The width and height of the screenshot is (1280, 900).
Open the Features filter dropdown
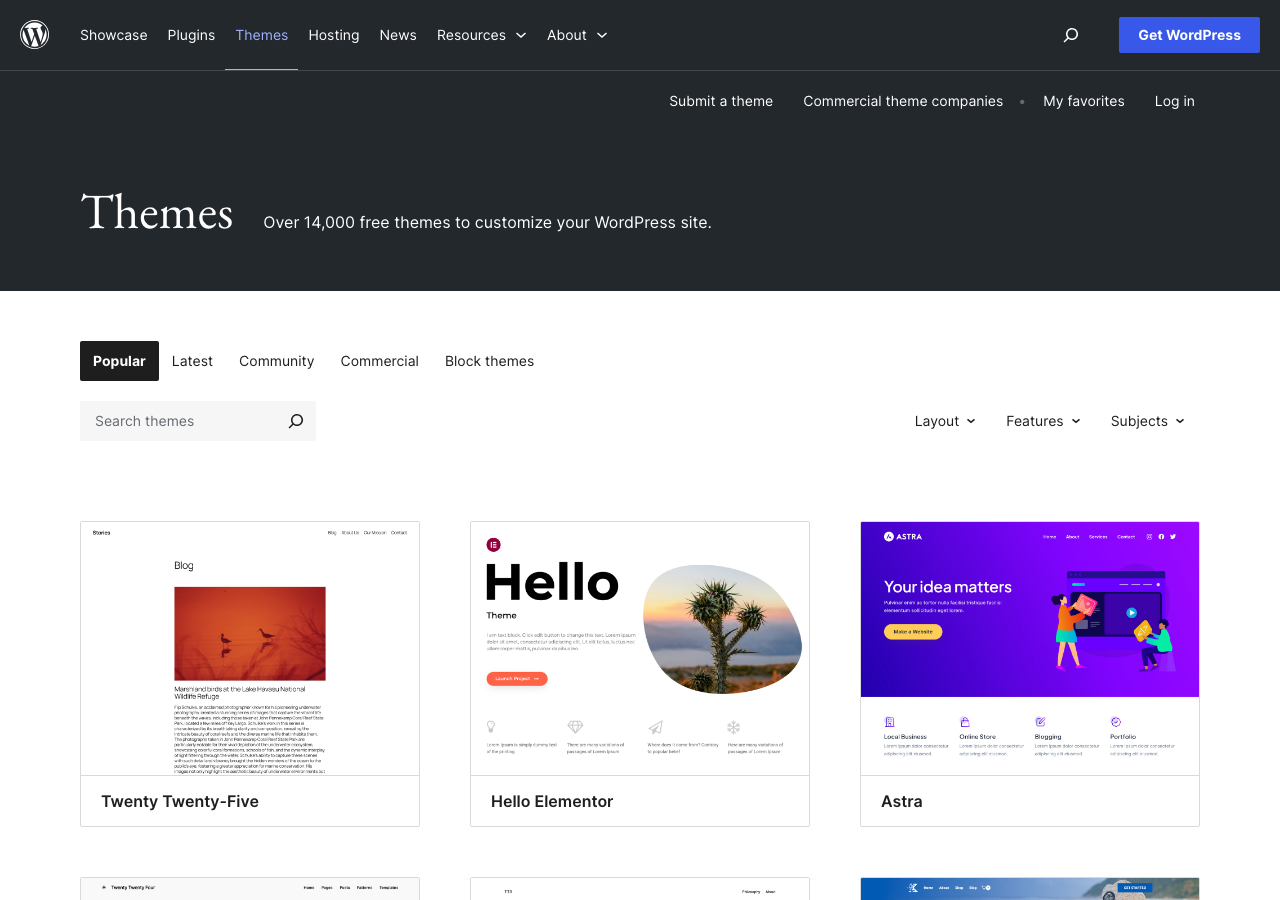coord(1043,421)
